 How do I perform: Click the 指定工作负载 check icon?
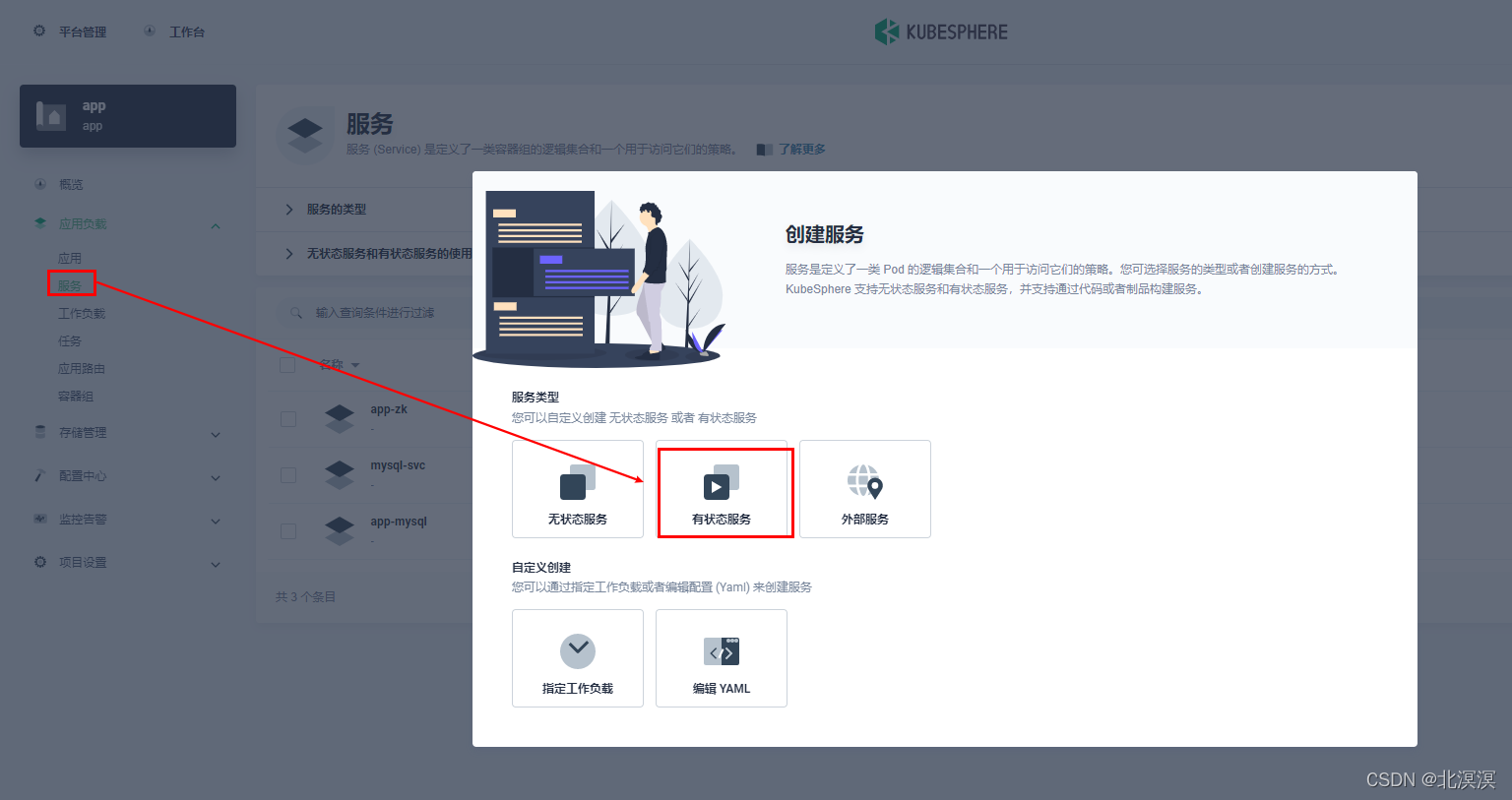[578, 650]
